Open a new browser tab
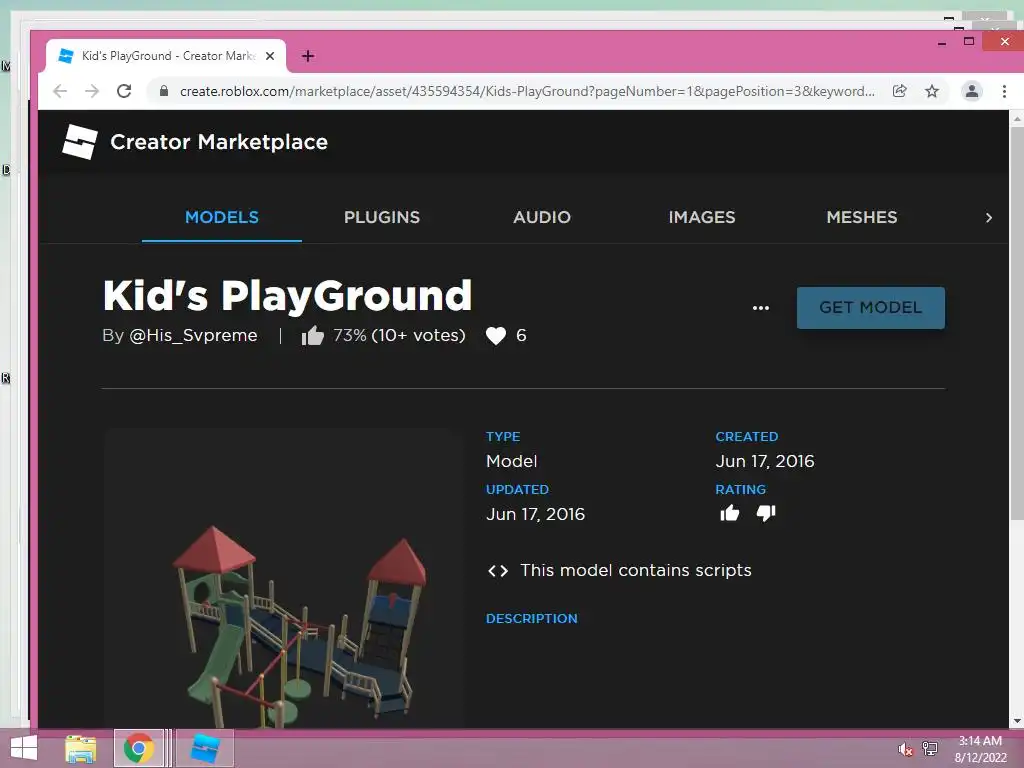 [x=308, y=56]
